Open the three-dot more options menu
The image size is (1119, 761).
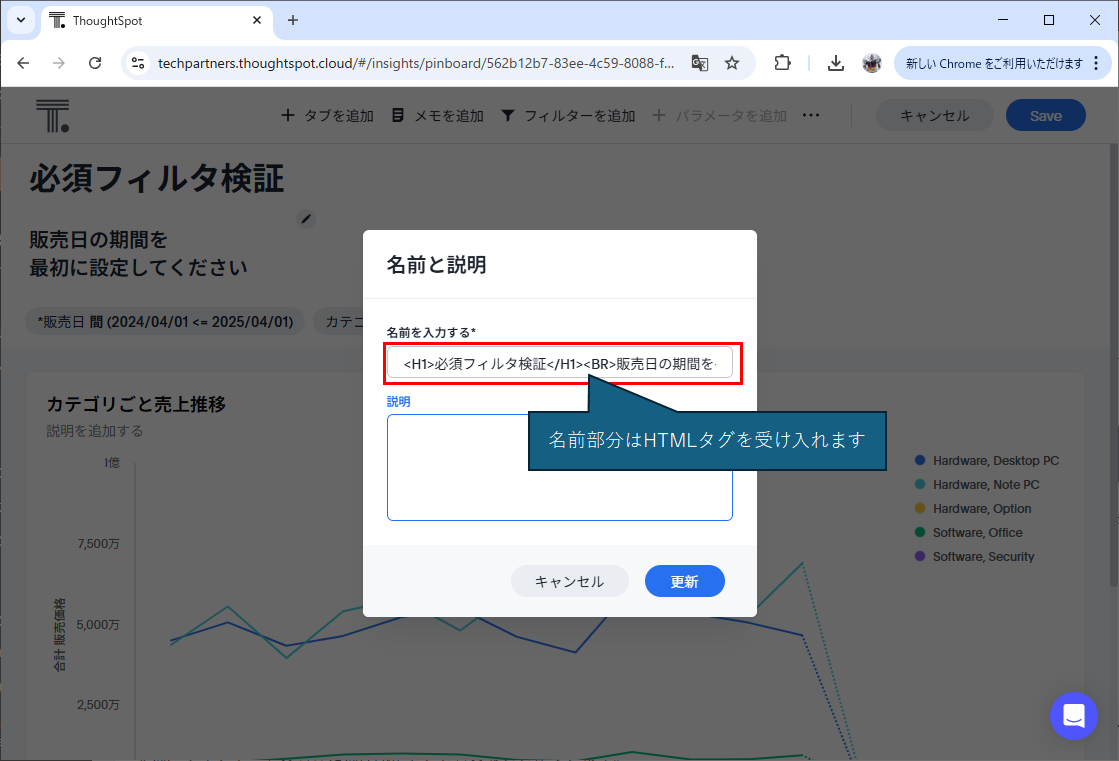(811, 116)
